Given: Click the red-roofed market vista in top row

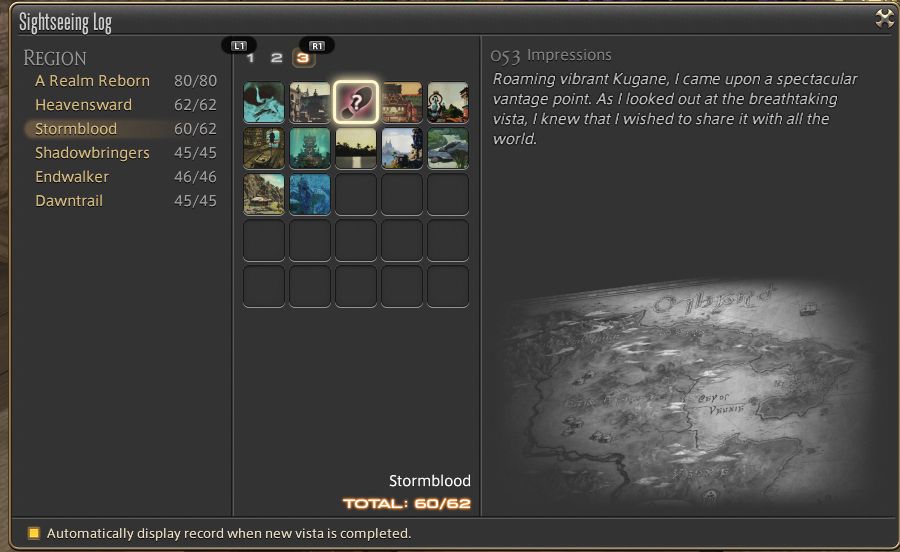Looking at the screenshot, I should point(402,102).
